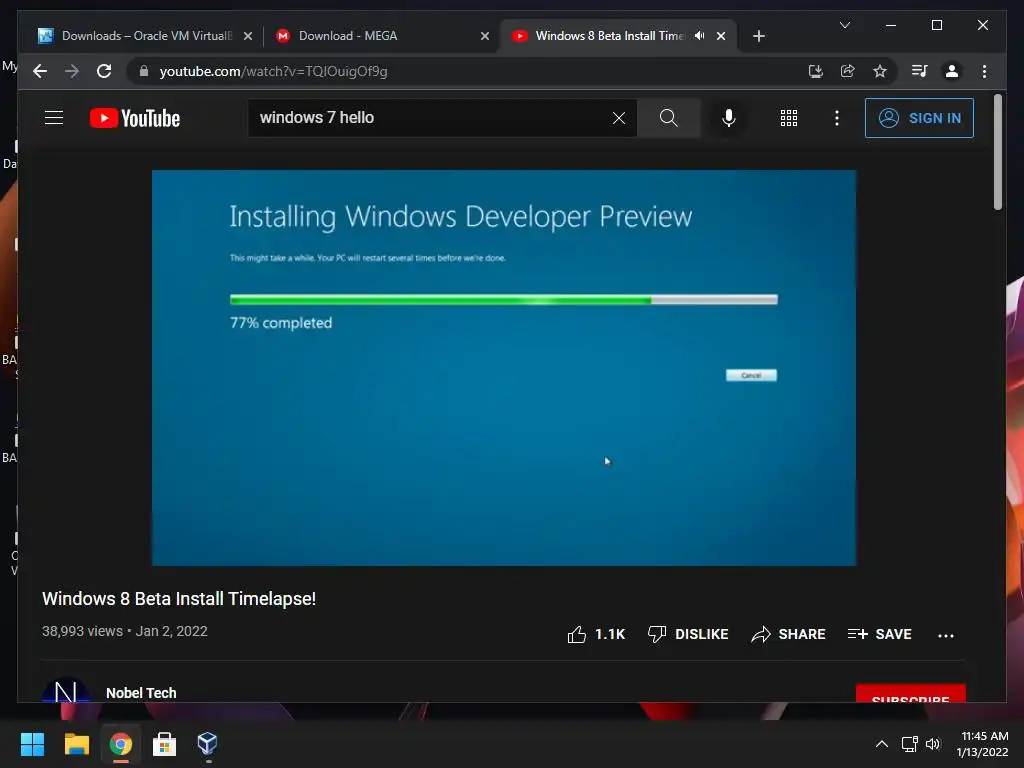Click the DISLIKE button

tap(688, 634)
